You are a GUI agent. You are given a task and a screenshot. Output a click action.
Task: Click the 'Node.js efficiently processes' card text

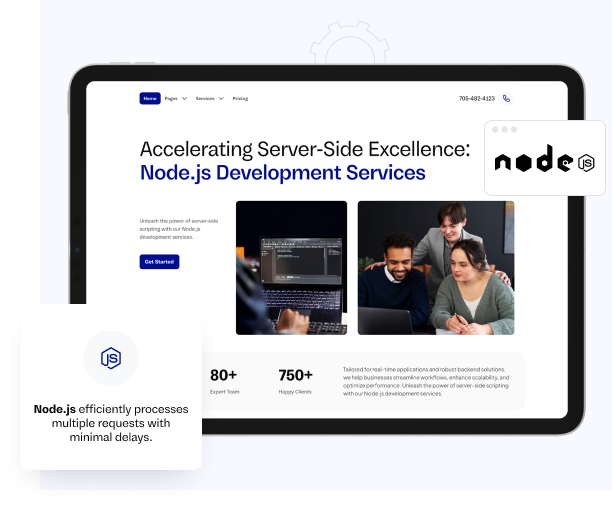pyautogui.click(x=111, y=423)
